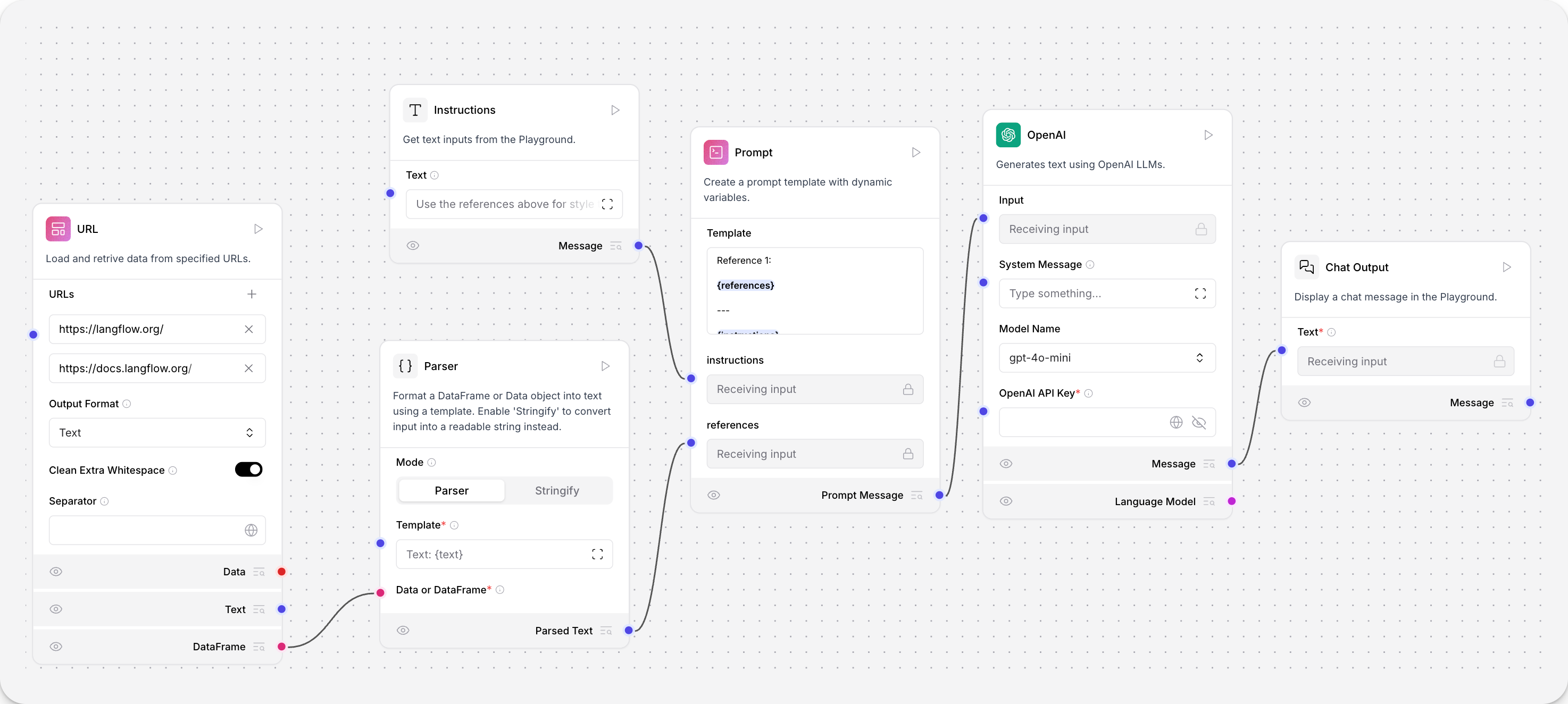Viewport: 1568px width, 704px height.
Task: Click the https://langflow.org/ URL field
Action: point(157,329)
